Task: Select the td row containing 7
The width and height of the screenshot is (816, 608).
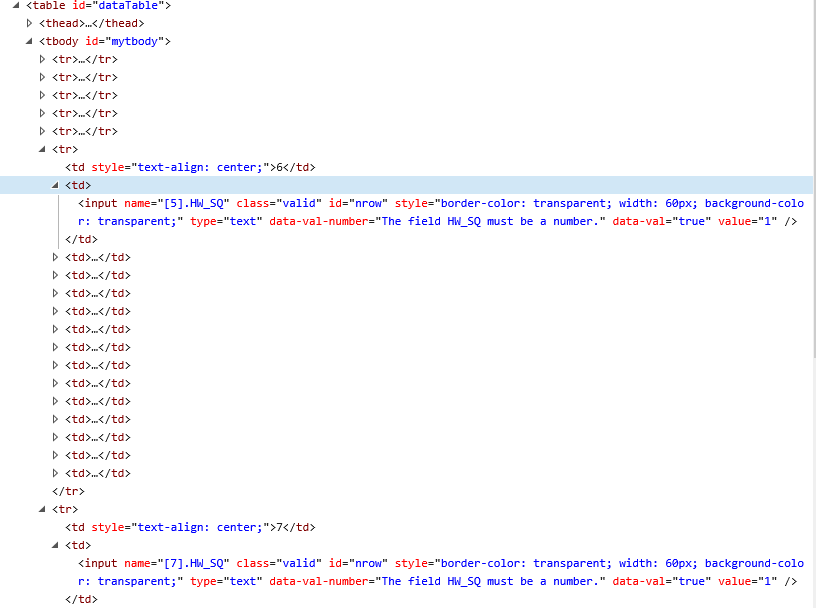Action: pos(190,527)
